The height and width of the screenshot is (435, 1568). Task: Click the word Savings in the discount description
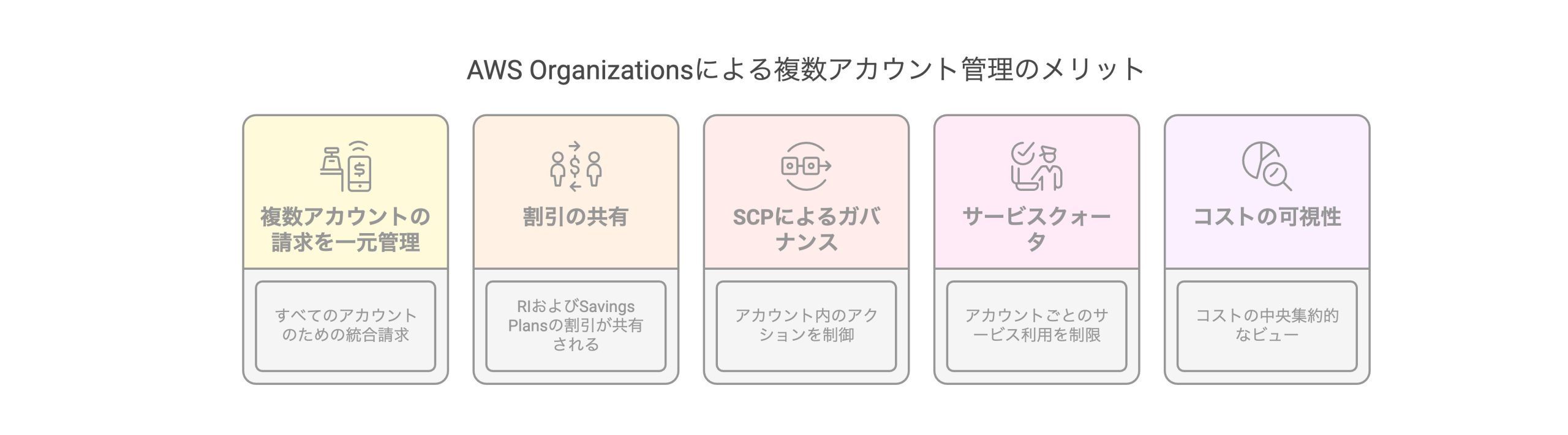(x=606, y=306)
